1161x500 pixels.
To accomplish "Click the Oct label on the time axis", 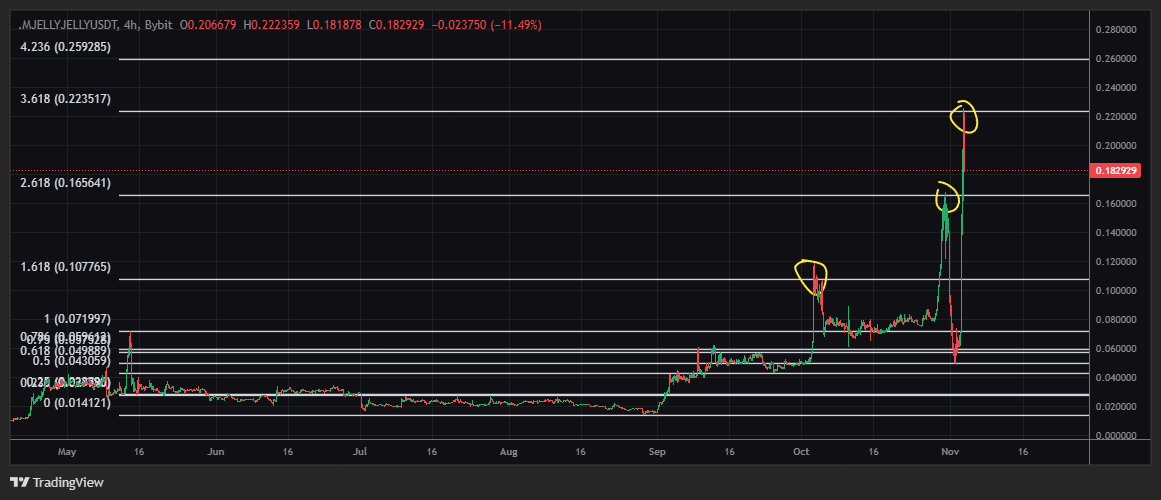I will point(802,451).
